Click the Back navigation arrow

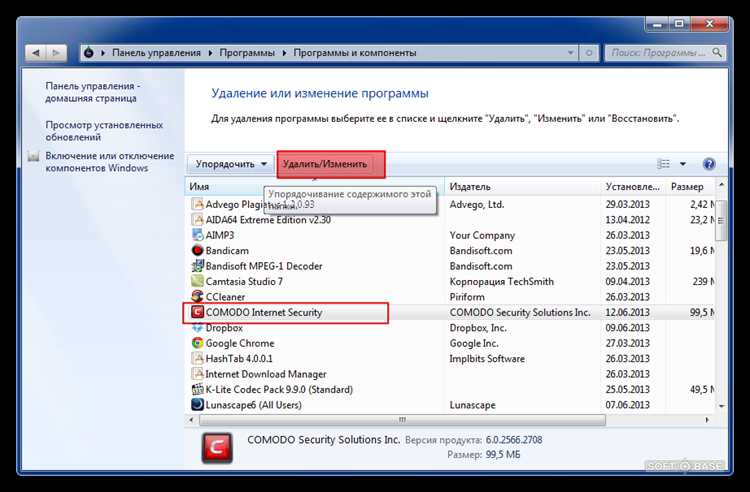pyautogui.click(x=36, y=53)
